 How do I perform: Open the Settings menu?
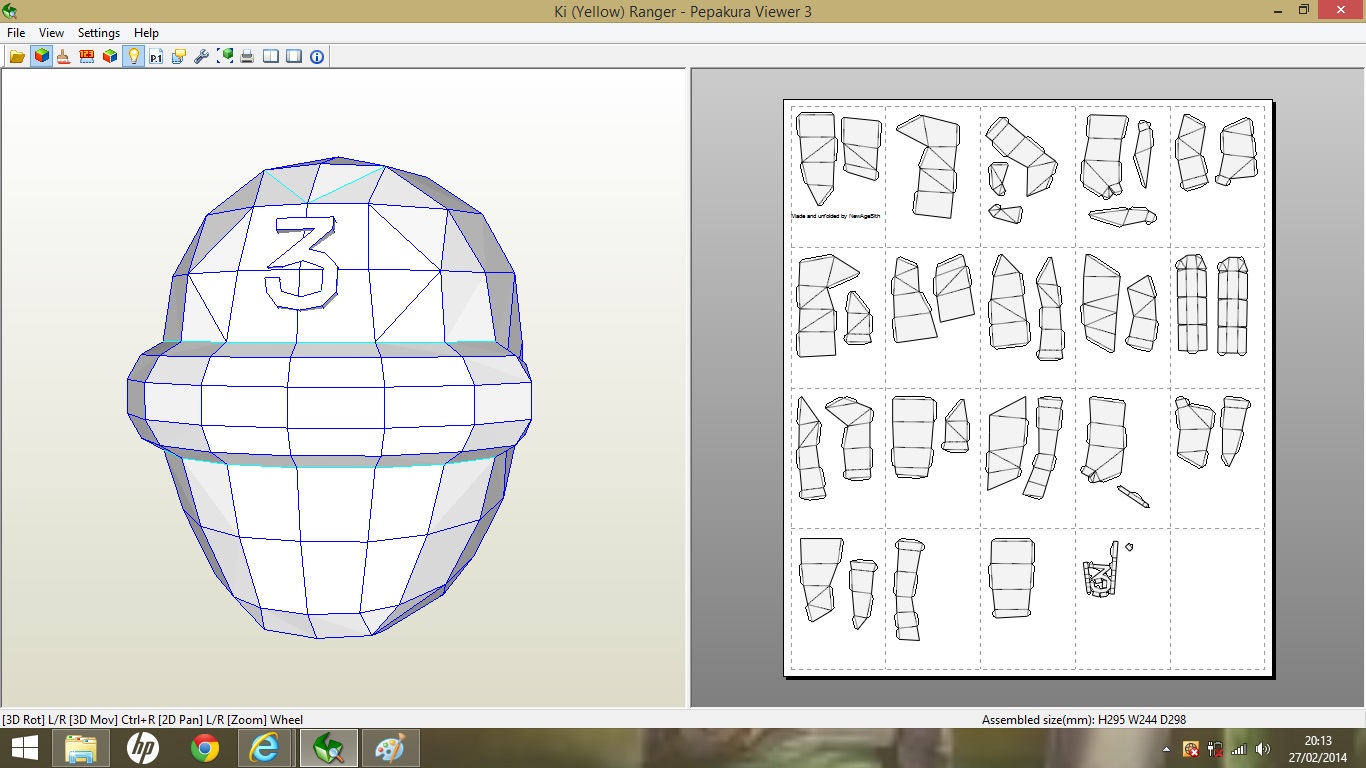[x=99, y=33]
